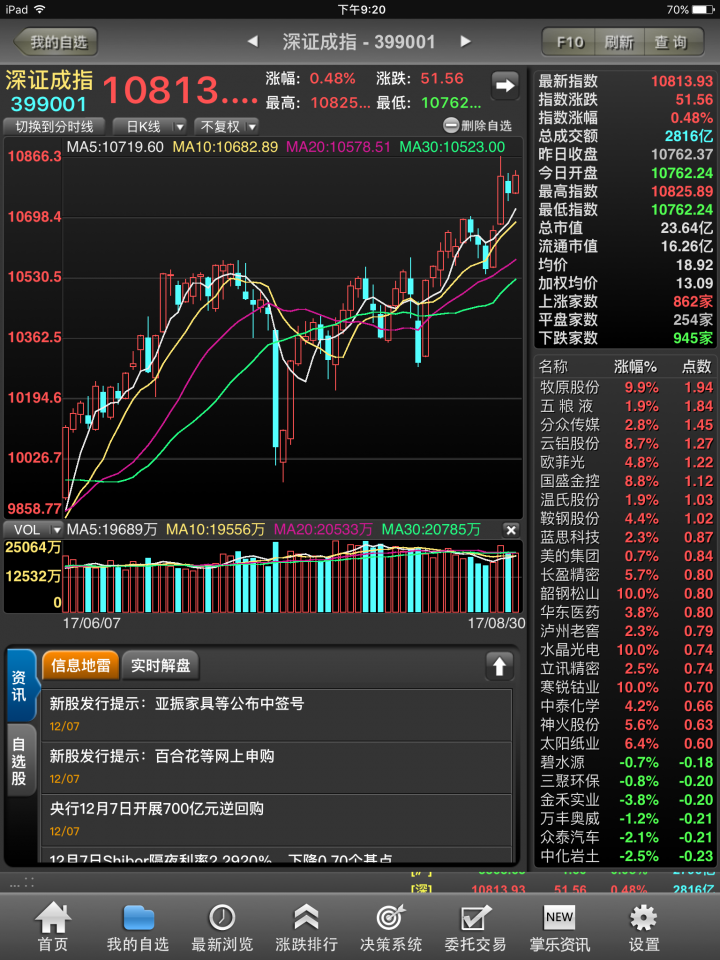The height and width of the screenshot is (960, 720).
Task: Select 立讯精密 stock row
Action: (626, 669)
